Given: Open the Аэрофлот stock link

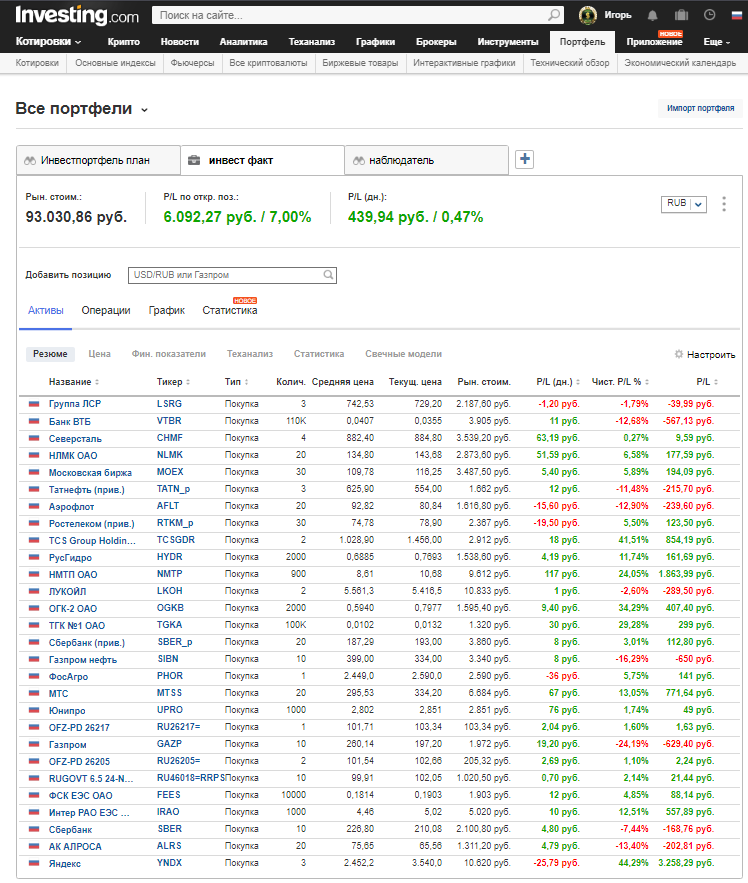Looking at the screenshot, I should (71, 507).
